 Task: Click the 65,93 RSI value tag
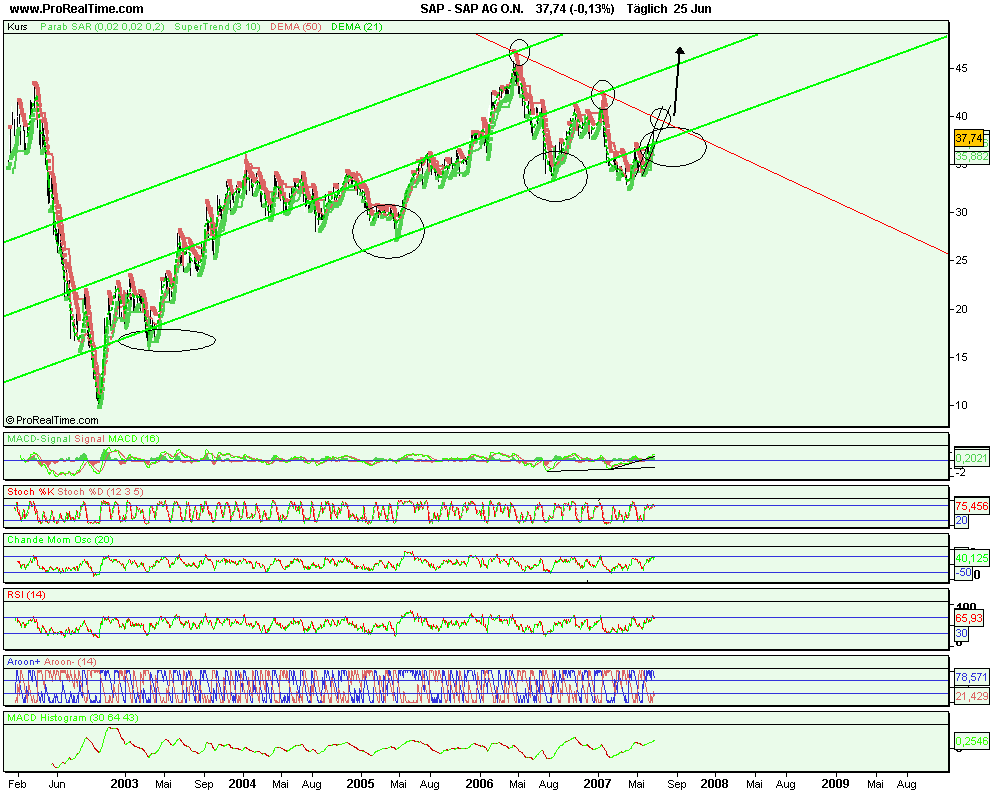coord(969,618)
